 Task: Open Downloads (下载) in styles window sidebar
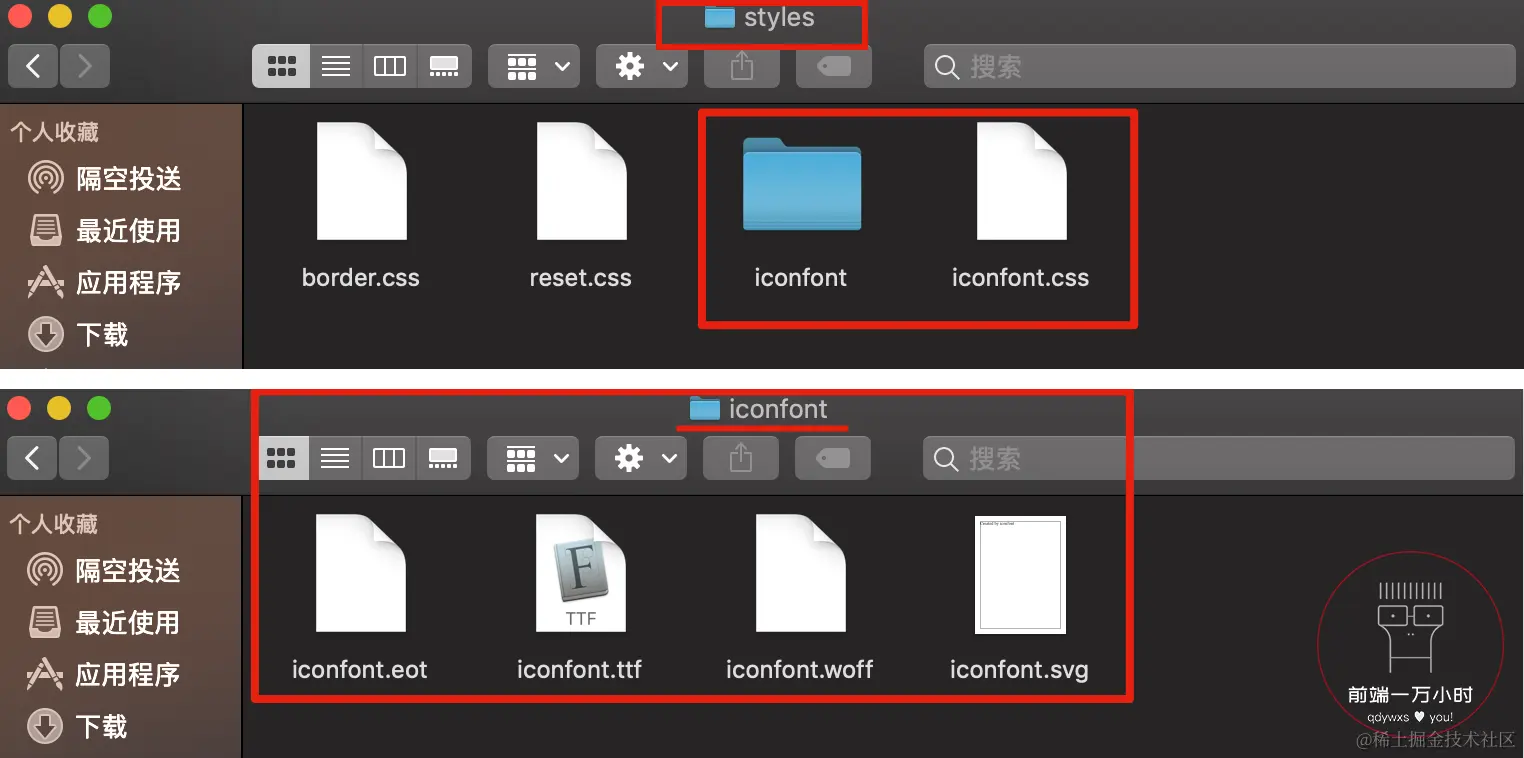[80, 334]
